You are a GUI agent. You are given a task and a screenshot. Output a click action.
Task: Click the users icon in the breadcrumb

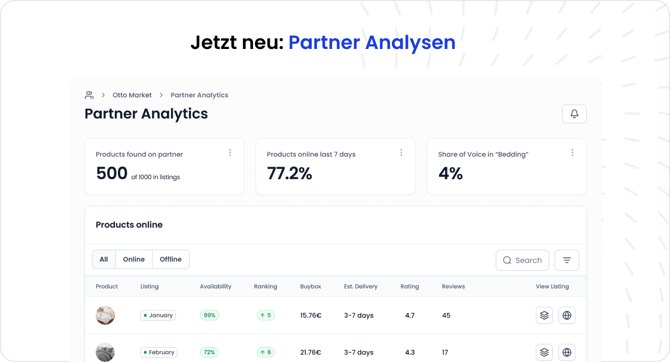pos(89,95)
